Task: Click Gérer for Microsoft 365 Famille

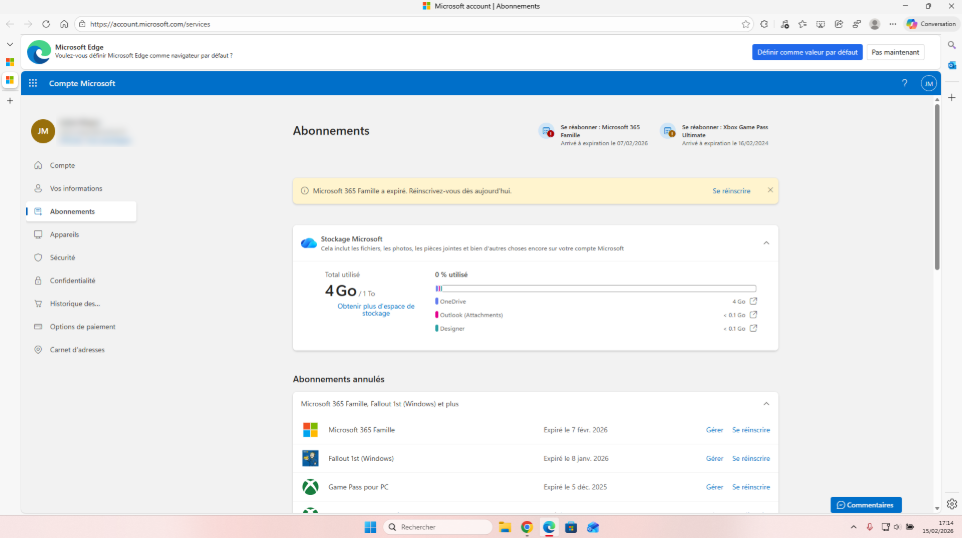Action: coord(714,430)
